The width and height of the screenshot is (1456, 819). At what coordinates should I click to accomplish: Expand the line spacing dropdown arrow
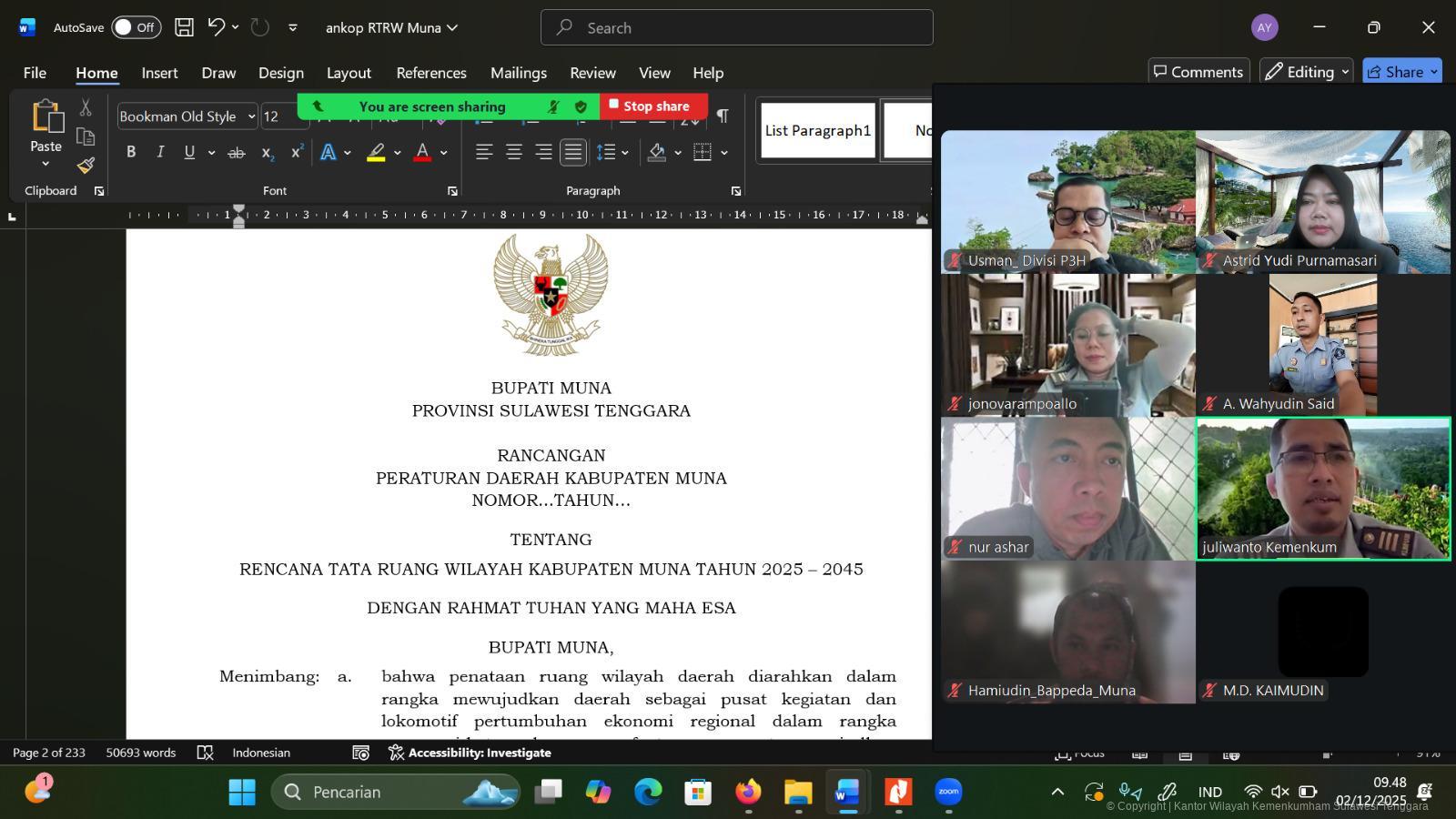pyautogui.click(x=625, y=153)
